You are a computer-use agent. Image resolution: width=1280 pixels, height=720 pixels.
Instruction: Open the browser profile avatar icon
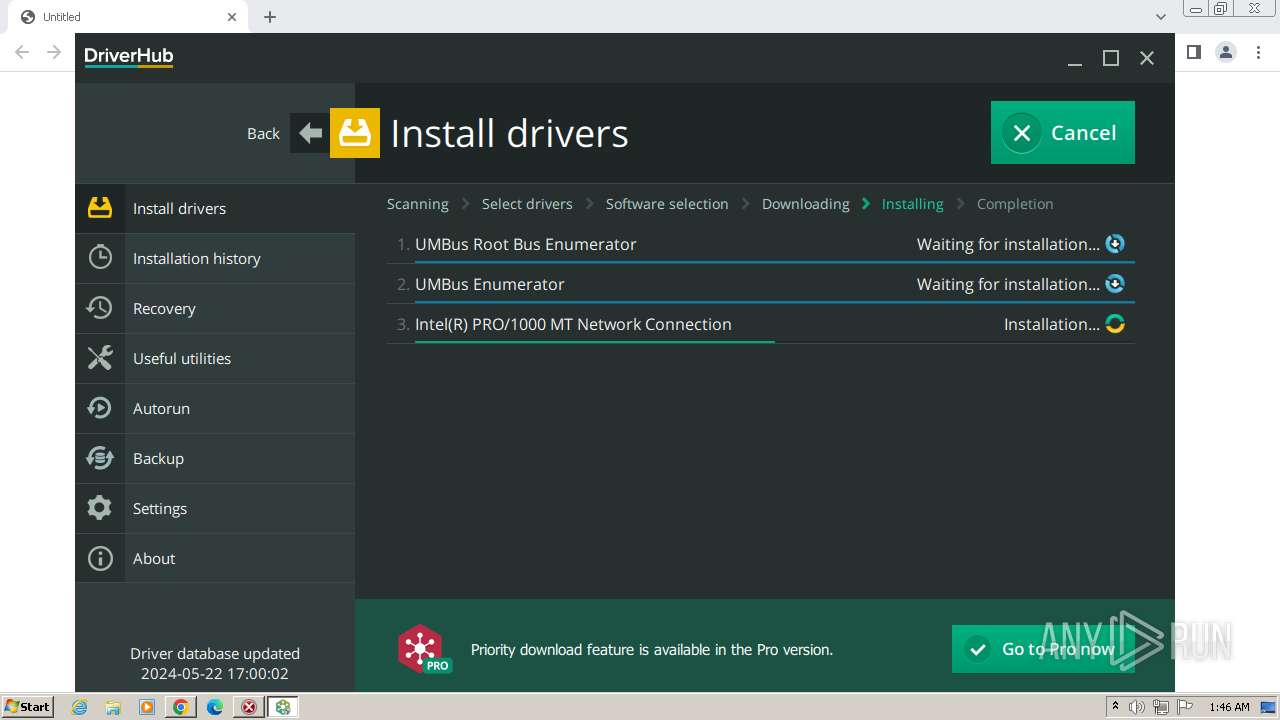click(x=1226, y=52)
